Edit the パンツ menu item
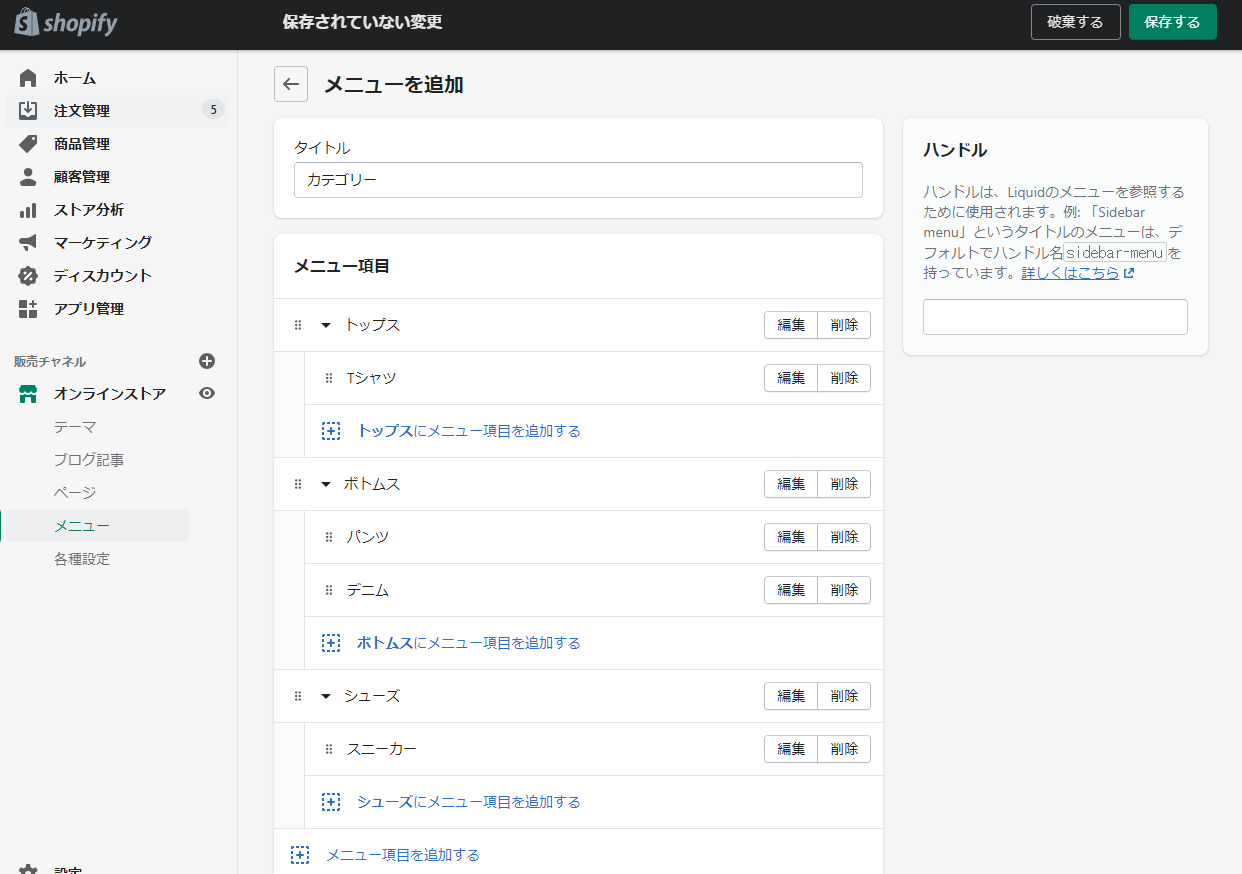The image size is (1242, 874). pos(791,537)
